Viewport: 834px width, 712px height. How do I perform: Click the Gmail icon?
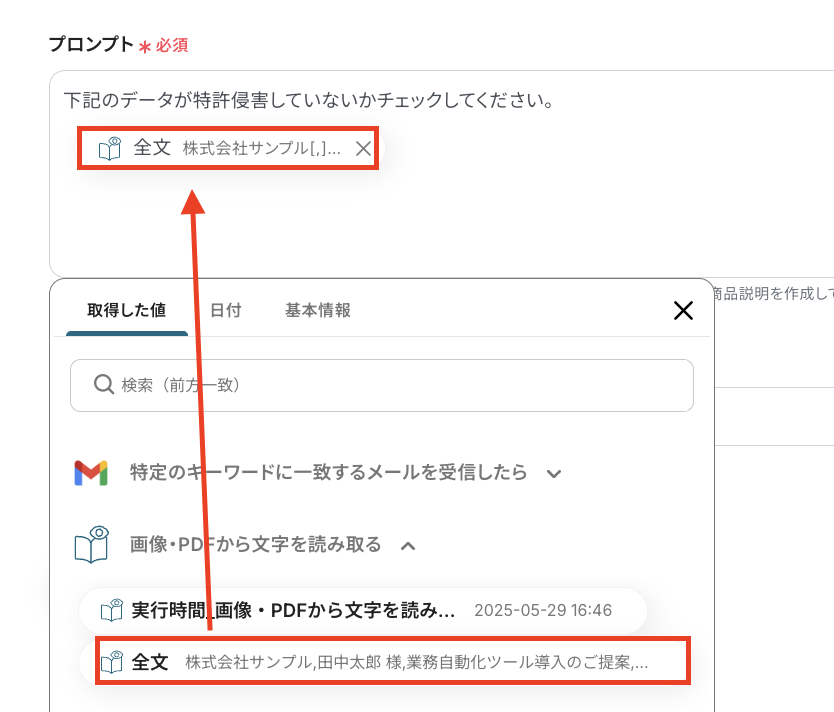coord(91,473)
